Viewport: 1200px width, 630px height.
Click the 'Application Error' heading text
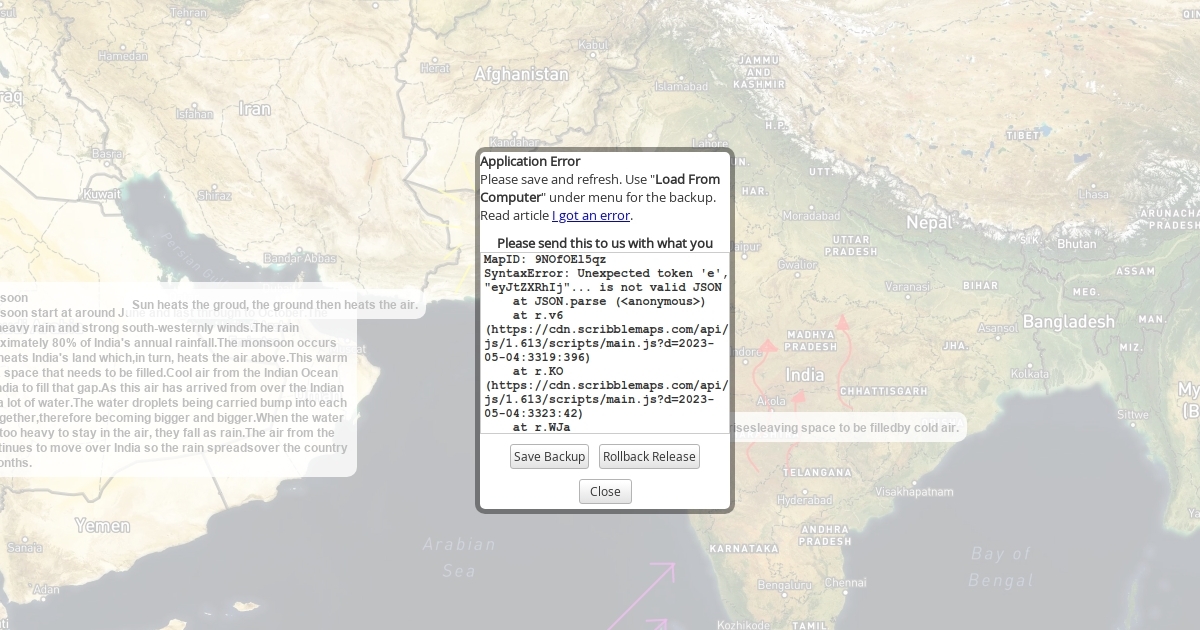(530, 161)
